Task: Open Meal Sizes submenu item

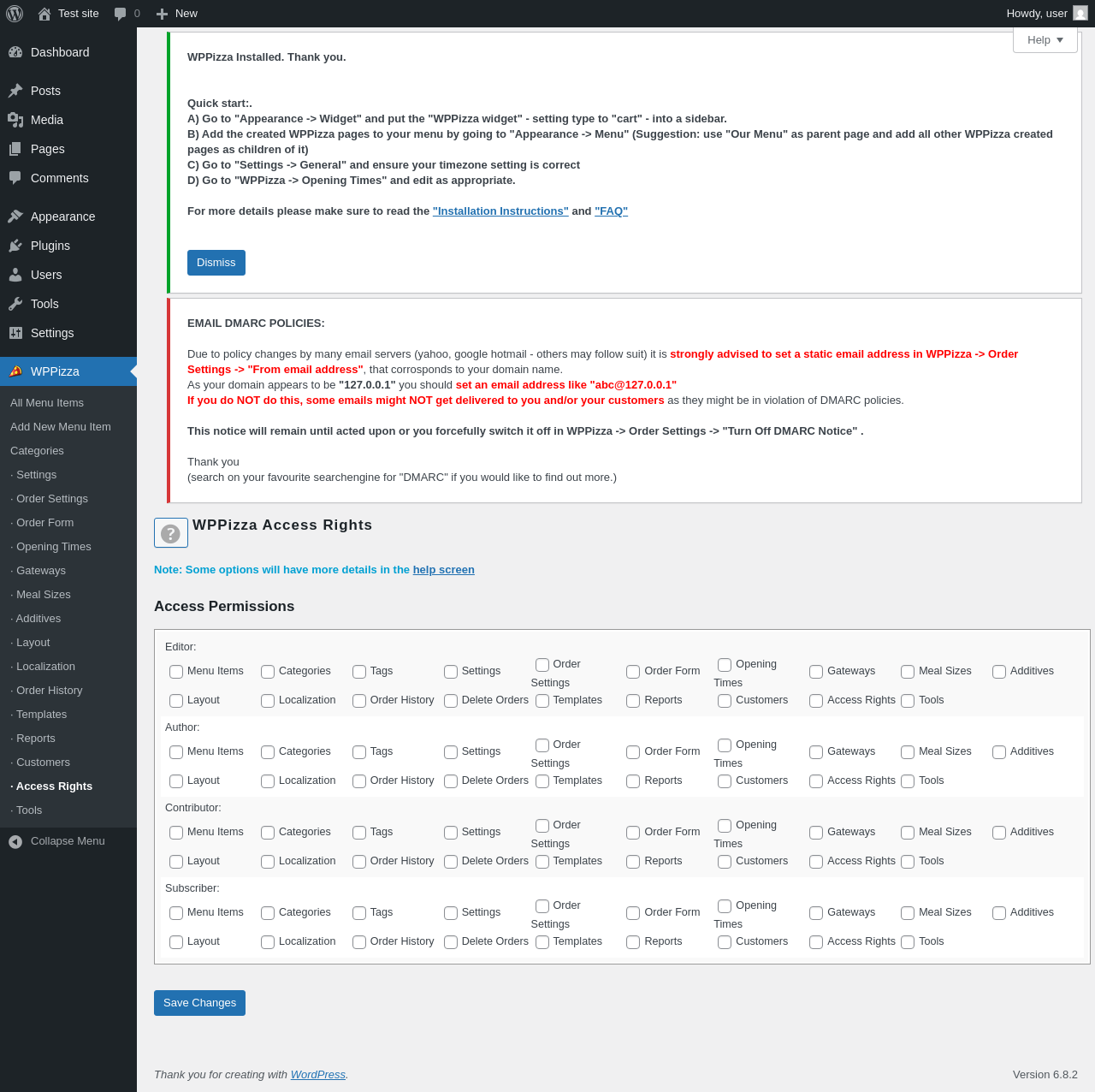Action: click(x=41, y=595)
